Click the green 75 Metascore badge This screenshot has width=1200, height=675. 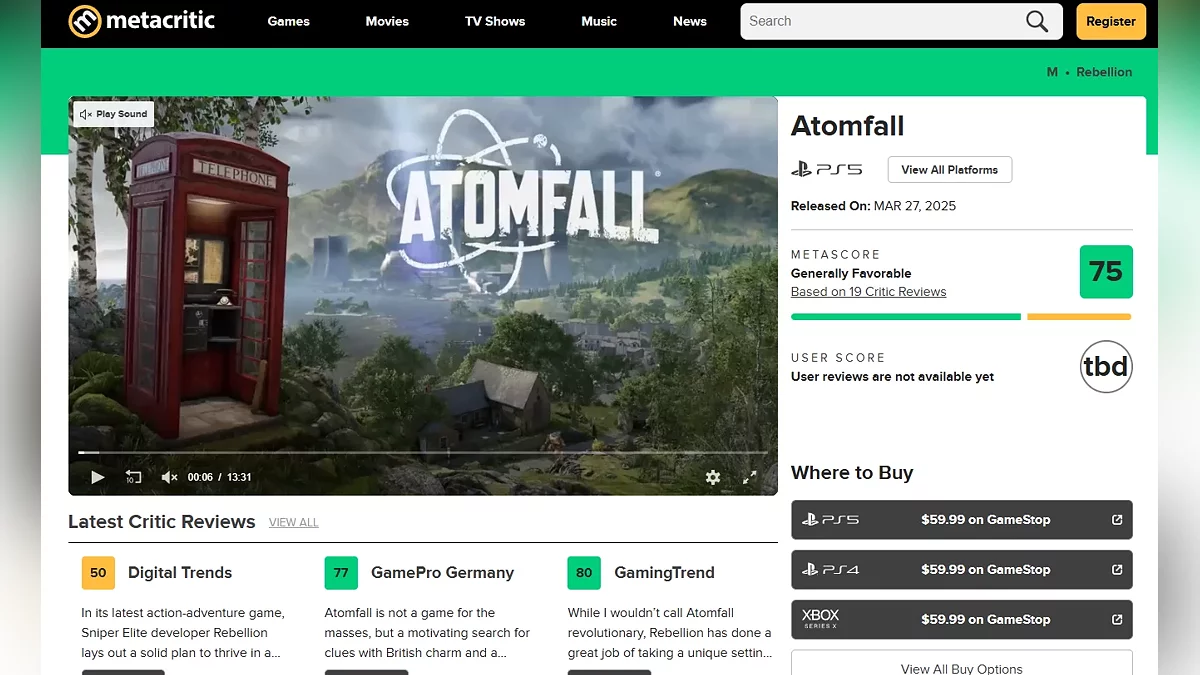pos(1106,272)
